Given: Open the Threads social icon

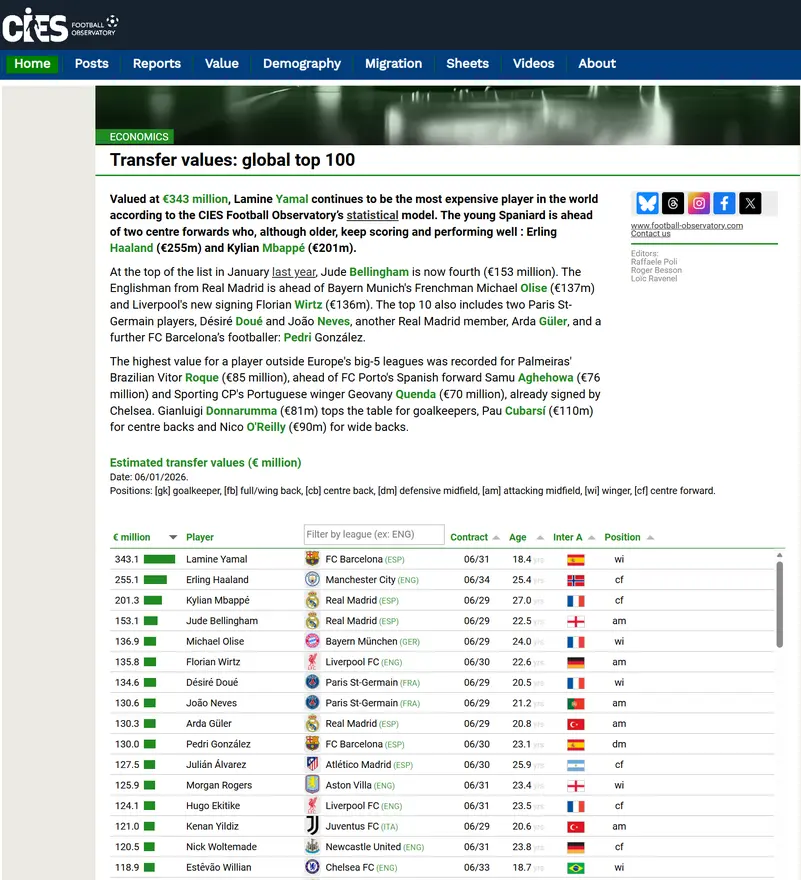Looking at the screenshot, I should [x=673, y=203].
